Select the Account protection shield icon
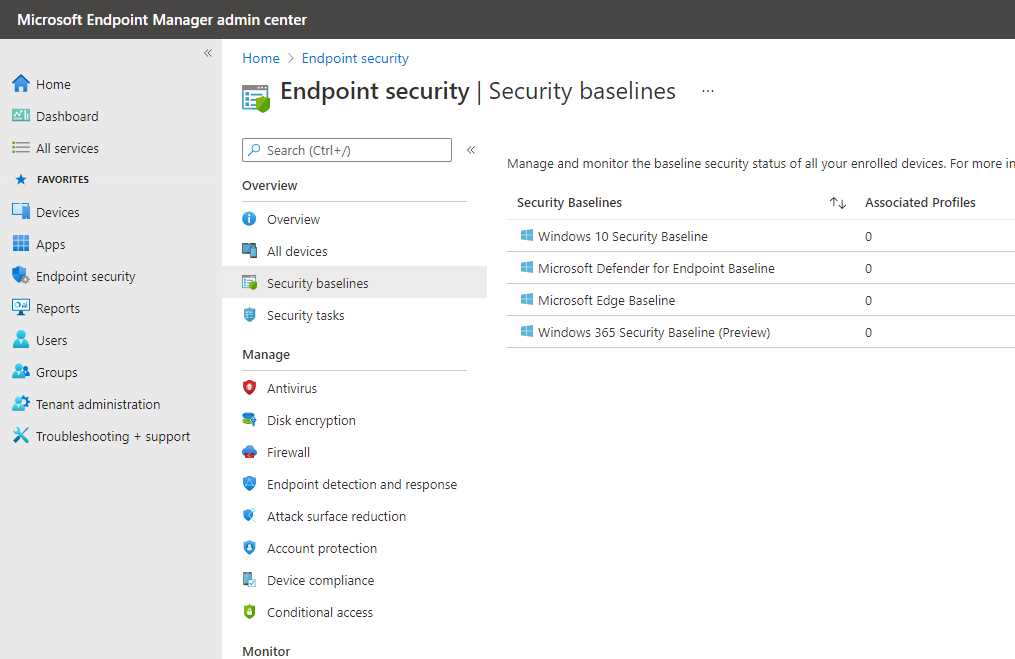The width and height of the screenshot is (1015, 659). click(249, 548)
